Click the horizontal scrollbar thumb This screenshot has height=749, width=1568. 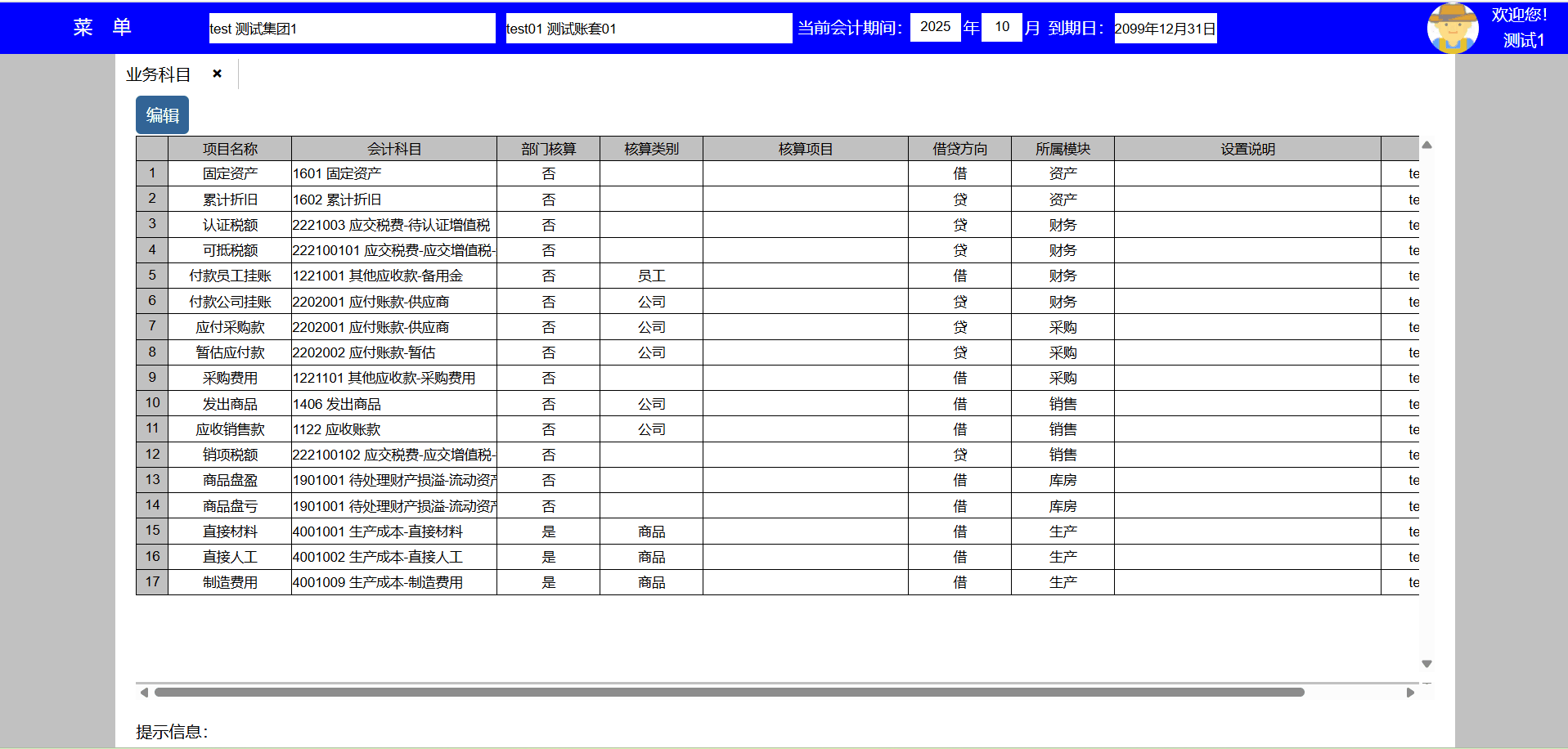click(x=728, y=693)
